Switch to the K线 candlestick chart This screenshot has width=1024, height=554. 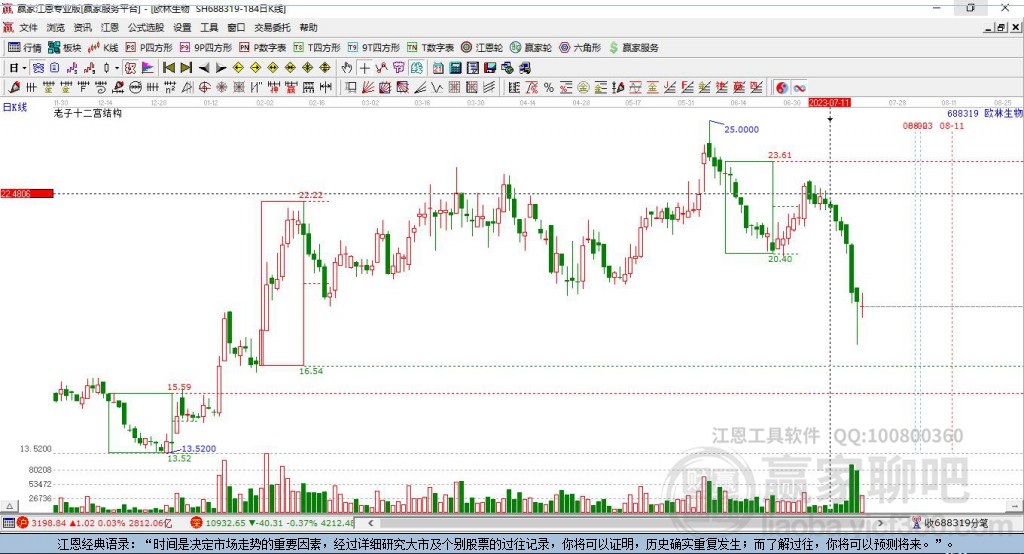(x=103, y=48)
